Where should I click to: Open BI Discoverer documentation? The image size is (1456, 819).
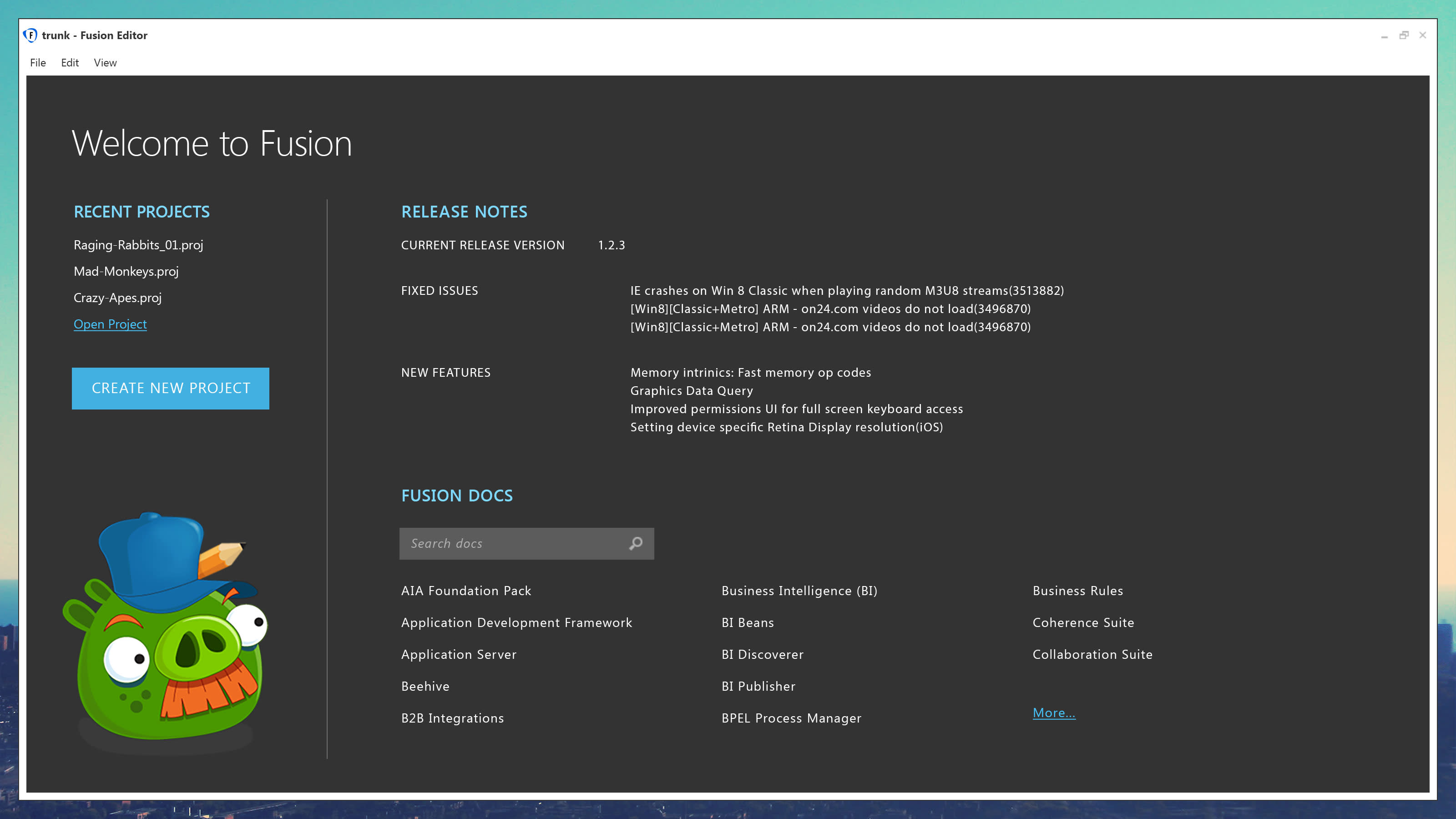(x=763, y=655)
